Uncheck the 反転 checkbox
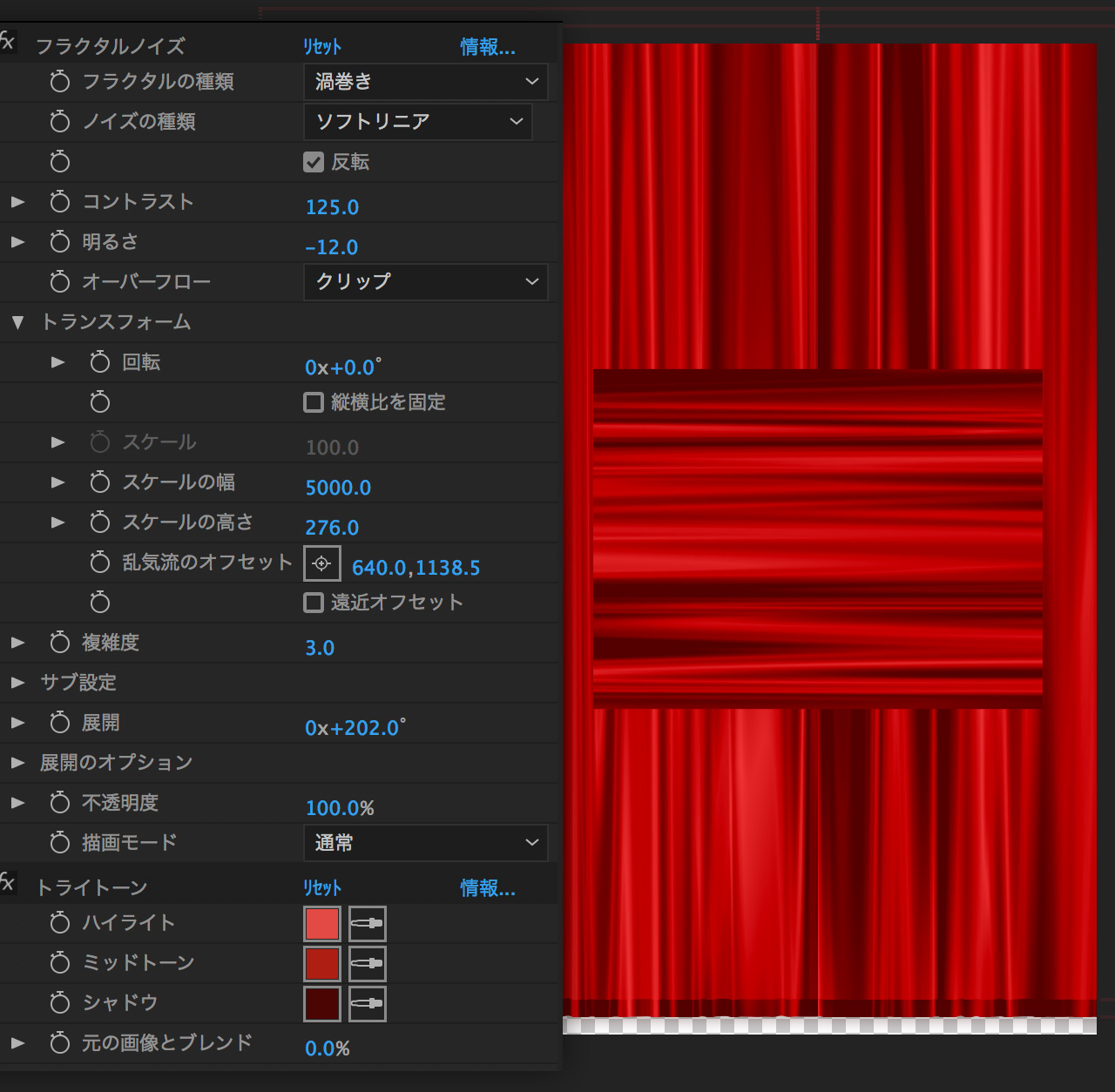Image resolution: width=1115 pixels, height=1092 pixels. (x=314, y=162)
